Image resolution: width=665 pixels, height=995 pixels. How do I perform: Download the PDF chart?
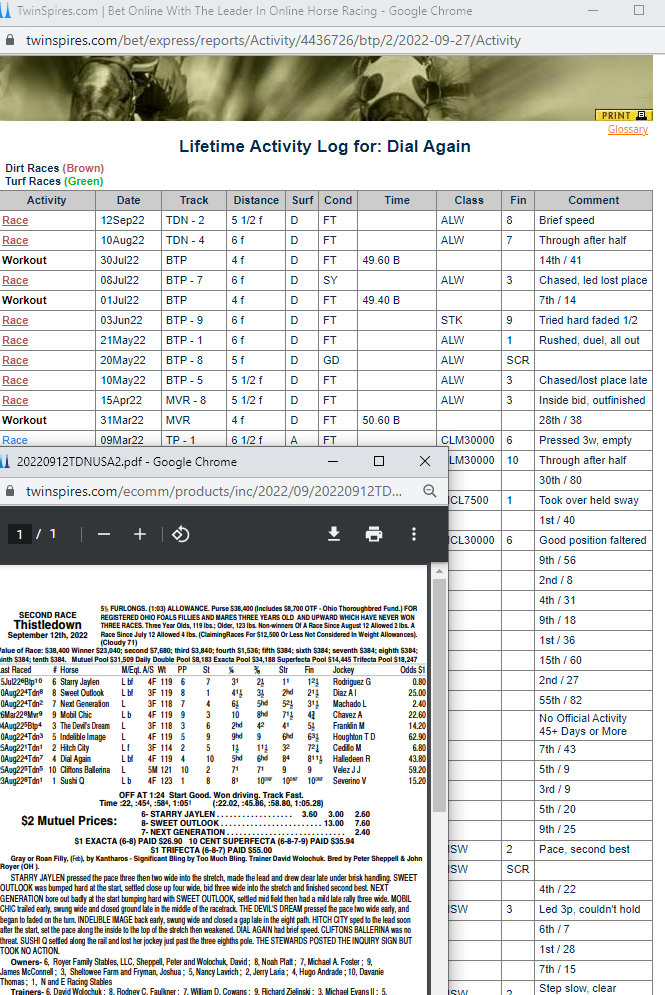point(334,534)
